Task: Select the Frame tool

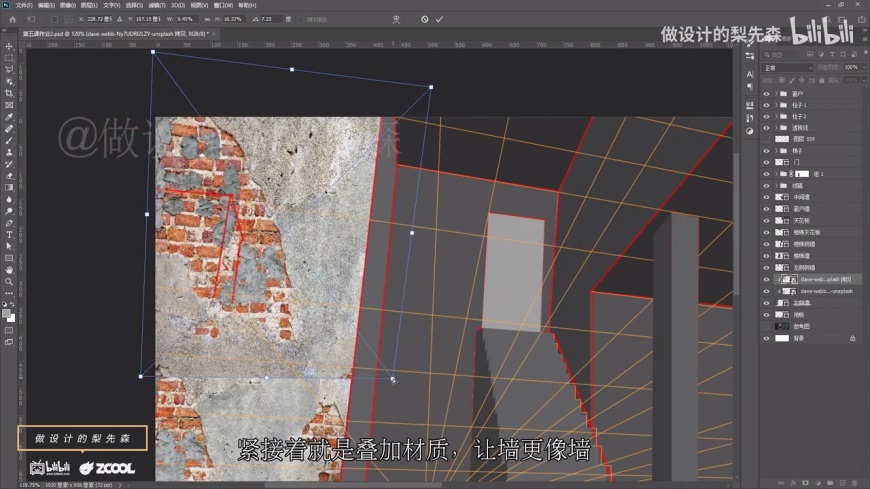Action: (9, 105)
